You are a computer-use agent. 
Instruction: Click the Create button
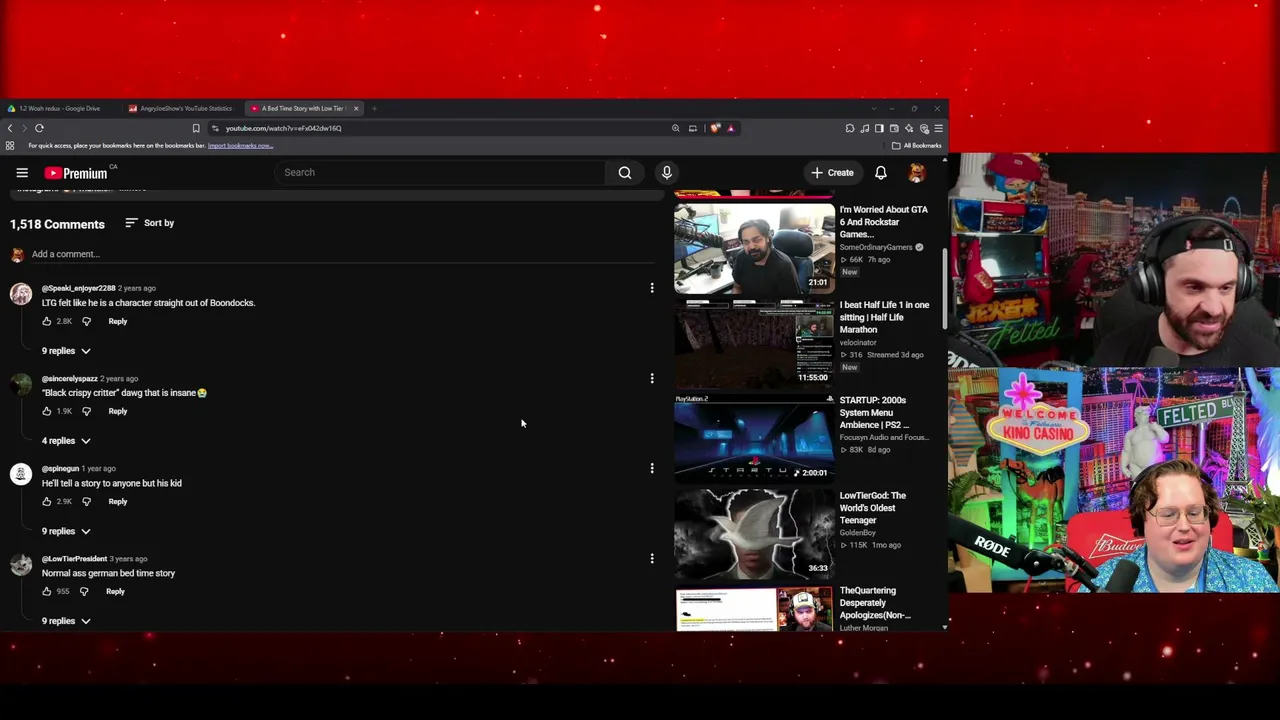(833, 173)
